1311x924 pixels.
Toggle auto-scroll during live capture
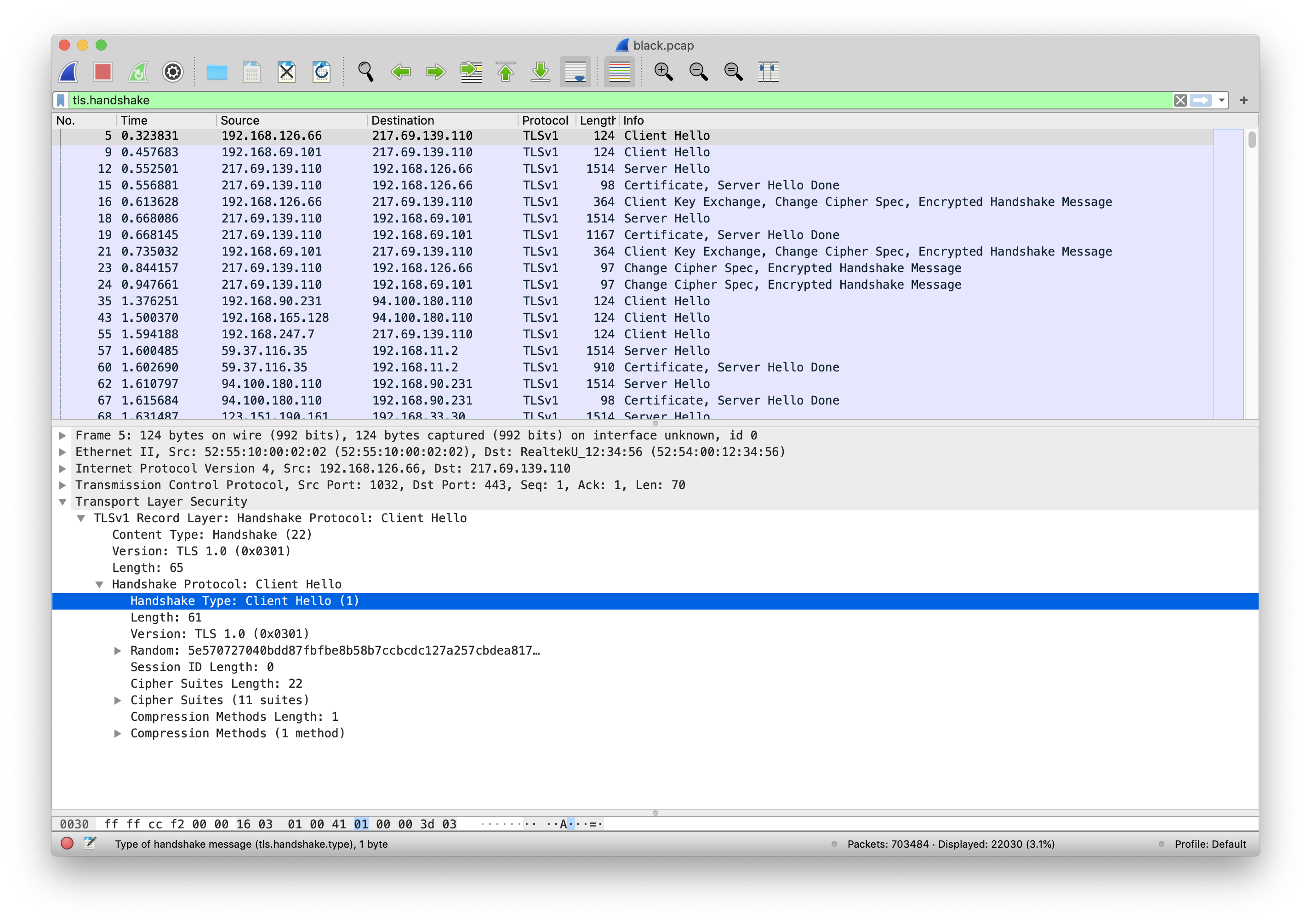575,72
